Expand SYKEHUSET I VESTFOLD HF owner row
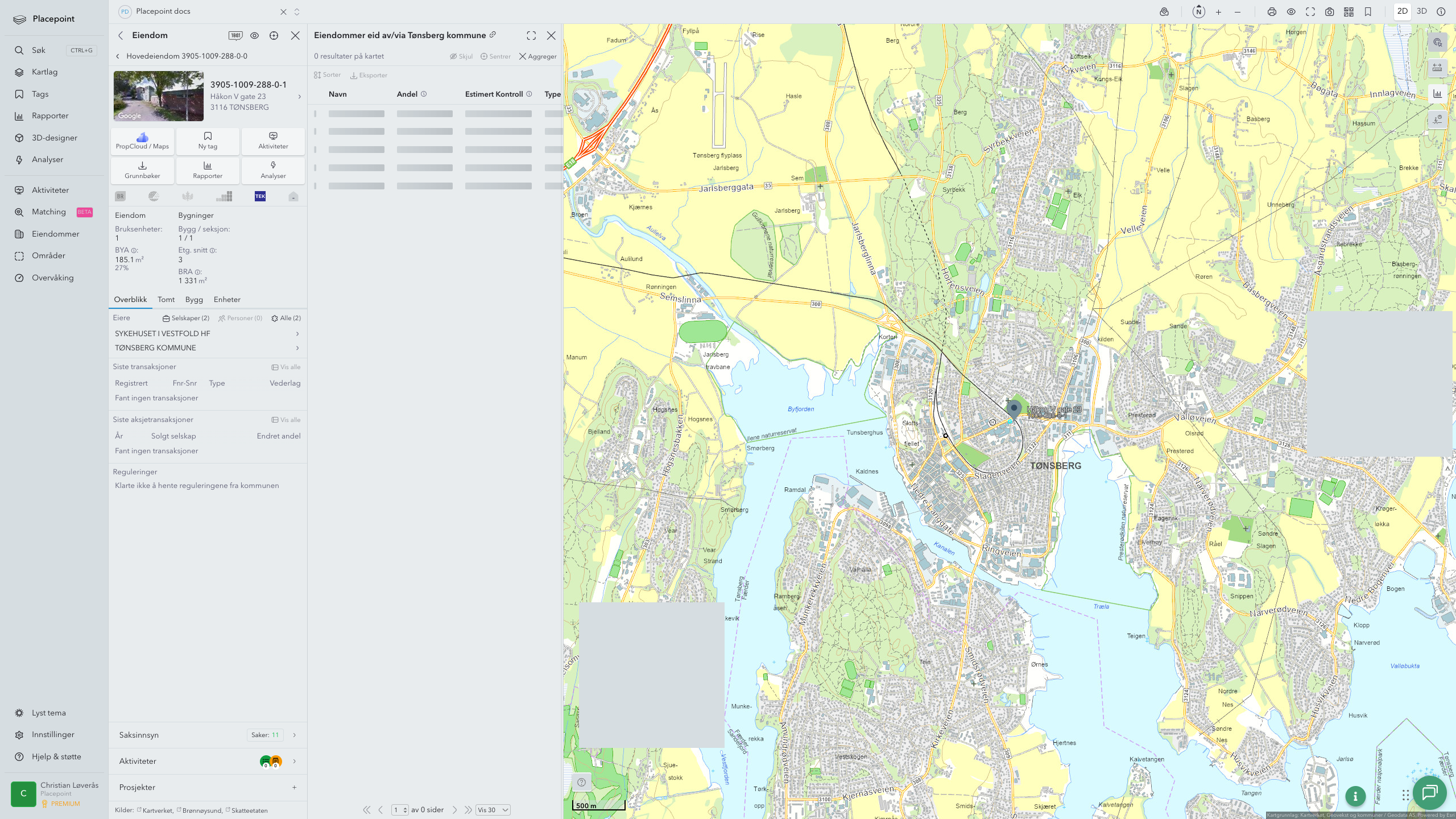 click(207, 334)
